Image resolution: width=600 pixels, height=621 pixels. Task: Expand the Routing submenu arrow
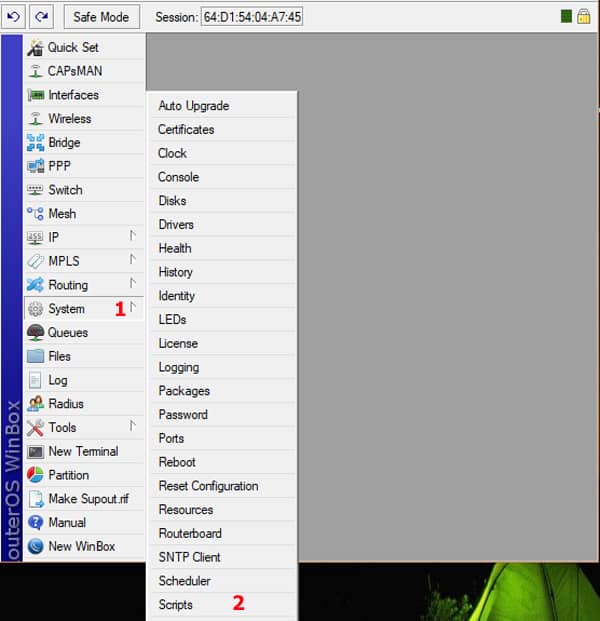[x=133, y=283]
